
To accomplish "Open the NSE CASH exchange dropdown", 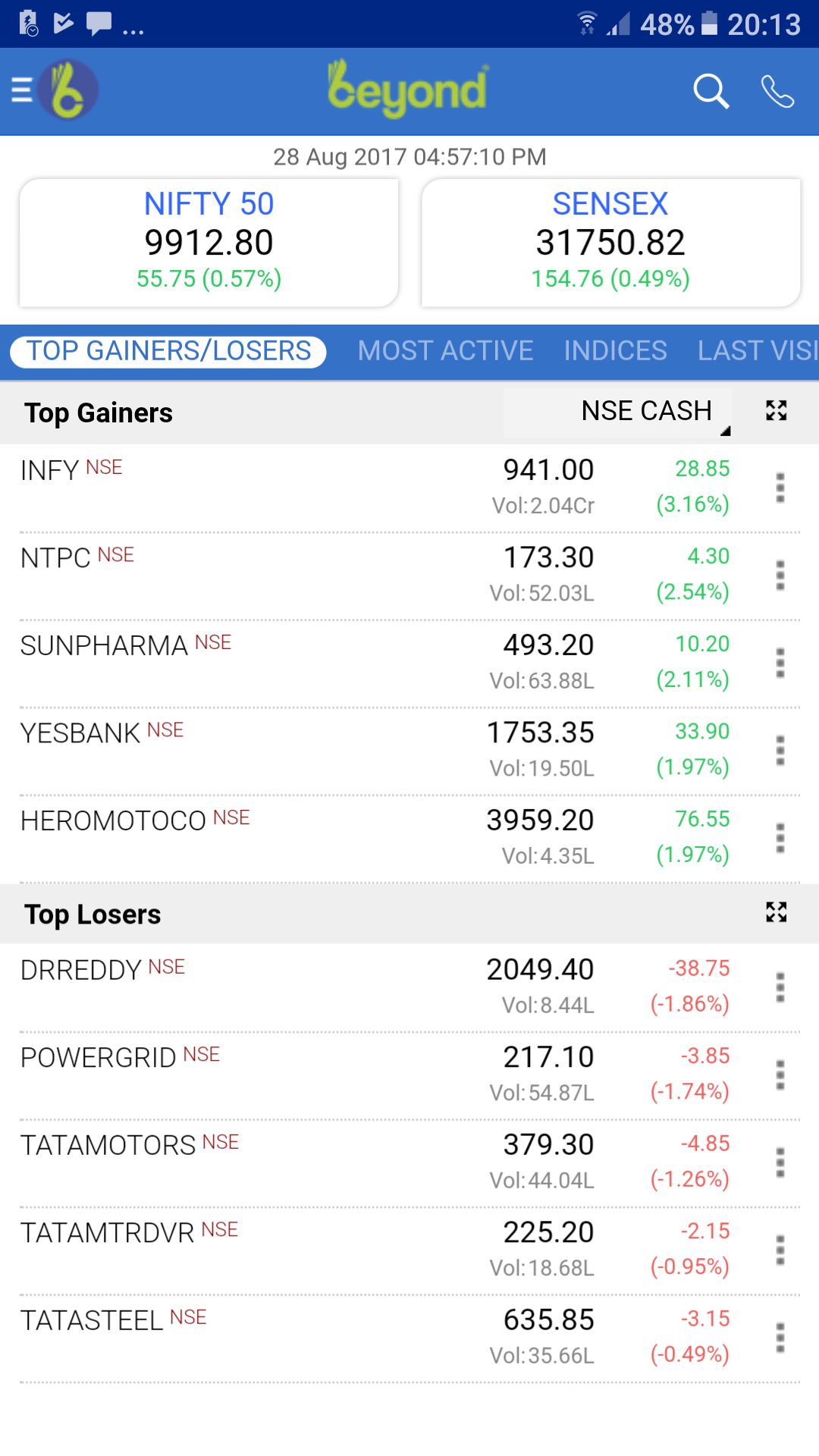I will point(646,412).
